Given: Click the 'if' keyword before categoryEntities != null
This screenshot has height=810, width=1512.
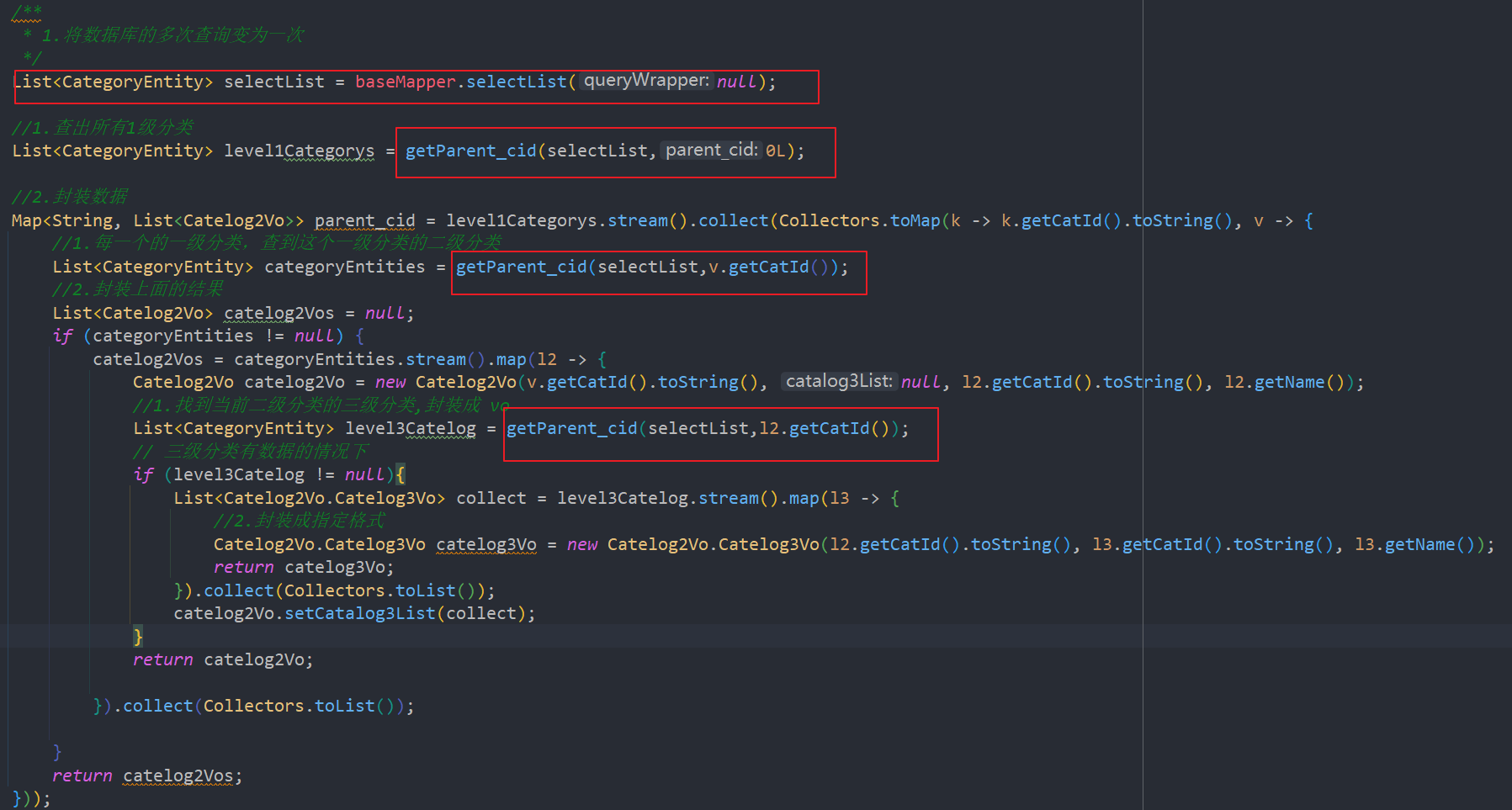Looking at the screenshot, I should (62, 336).
